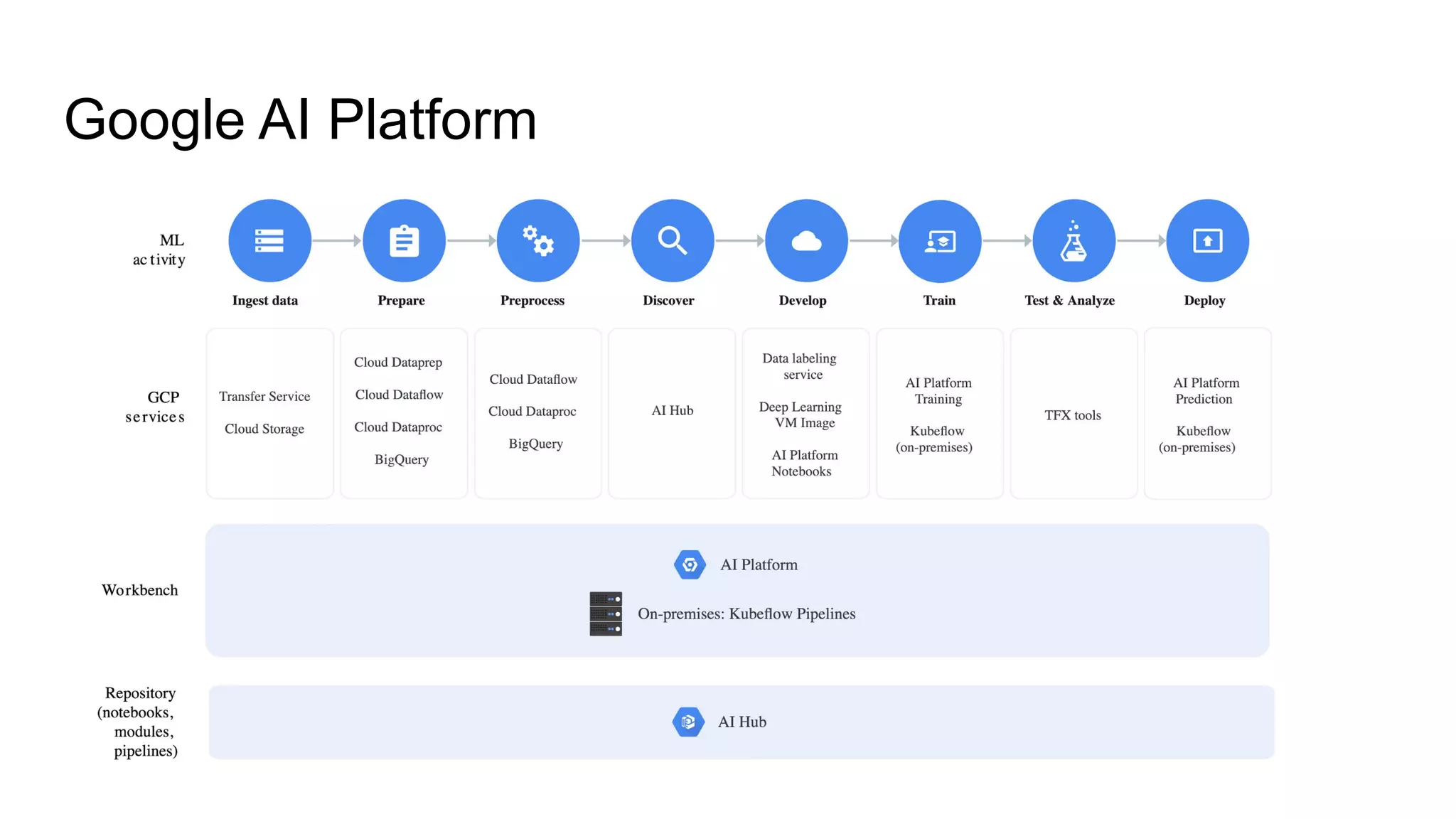Click 'Cloud Dataflow' in the Prepare card
The width and height of the screenshot is (1456, 819).
point(399,395)
